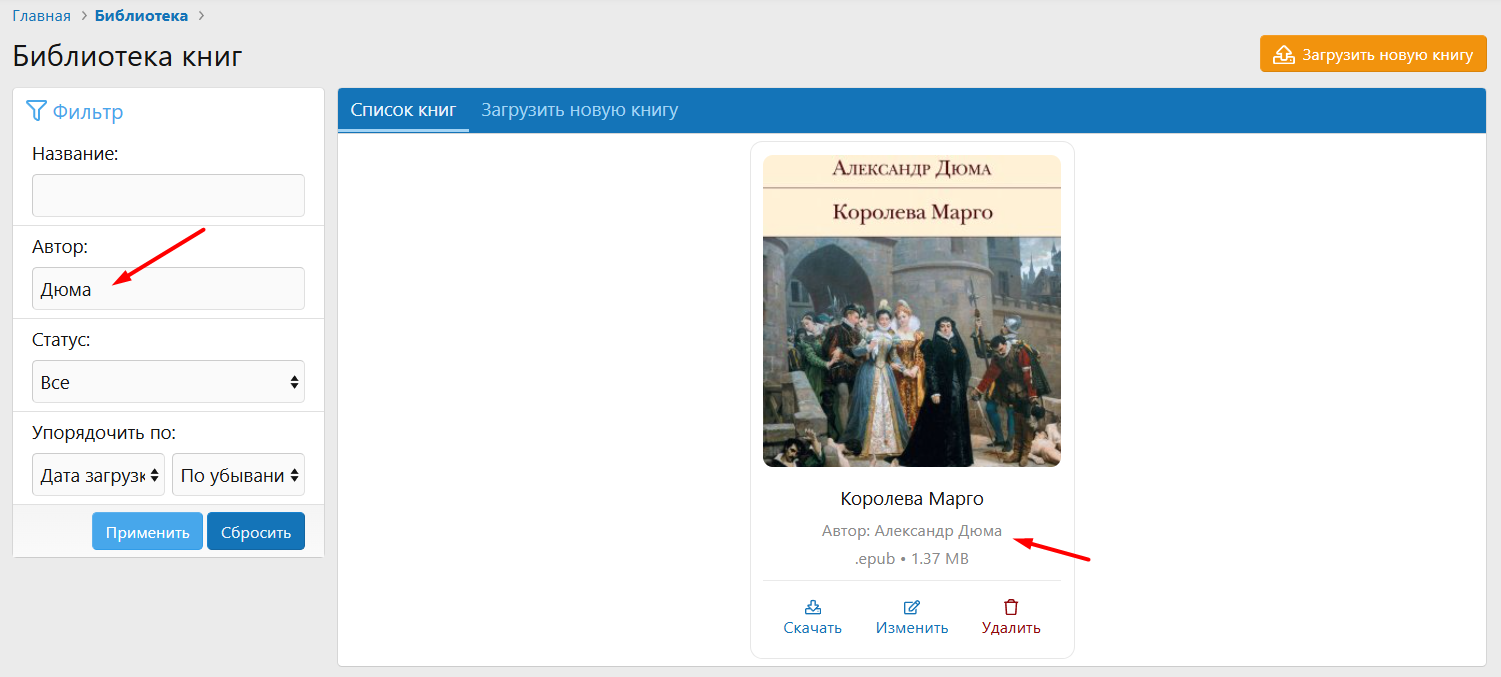Click the Автор field containing Дюма
This screenshot has width=1501, height=677.
[x=168, y=289]
